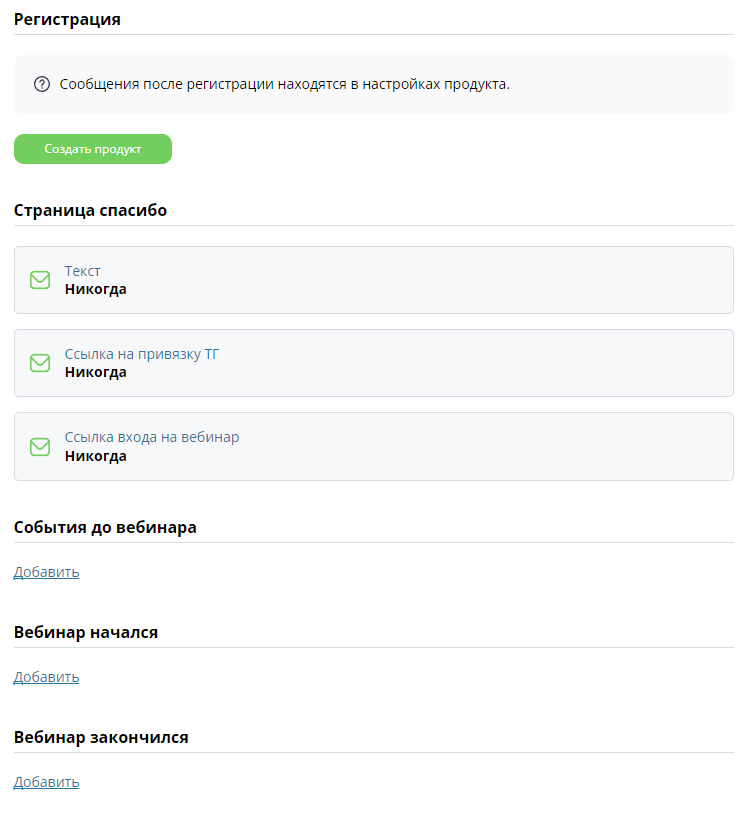Click envelope icon beside Ссылка на привязку ТГ

pyautogui.click(x=40, y=363)
